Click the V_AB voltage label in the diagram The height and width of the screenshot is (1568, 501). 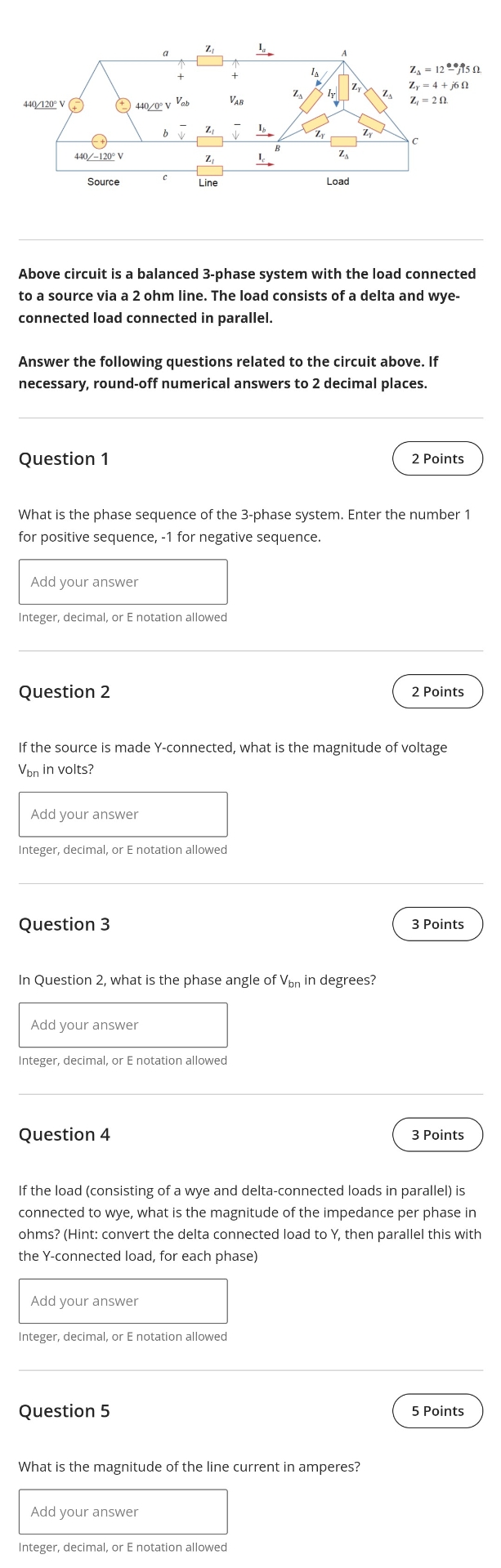(x=236, y=100)
